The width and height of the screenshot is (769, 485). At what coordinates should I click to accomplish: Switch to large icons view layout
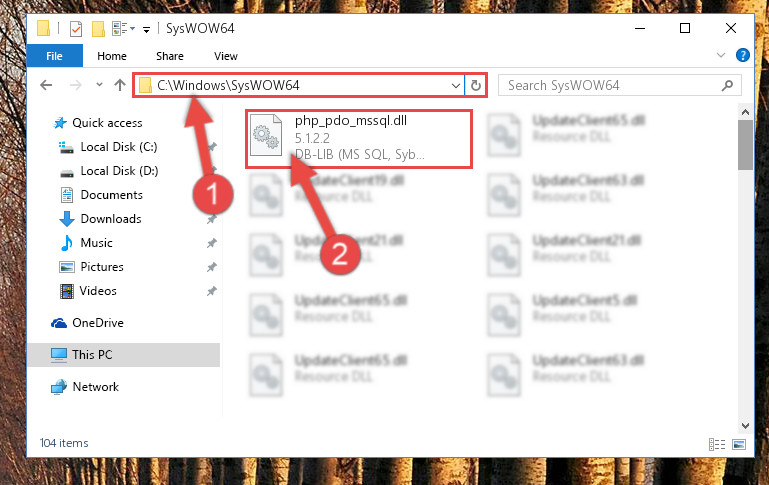739,444
